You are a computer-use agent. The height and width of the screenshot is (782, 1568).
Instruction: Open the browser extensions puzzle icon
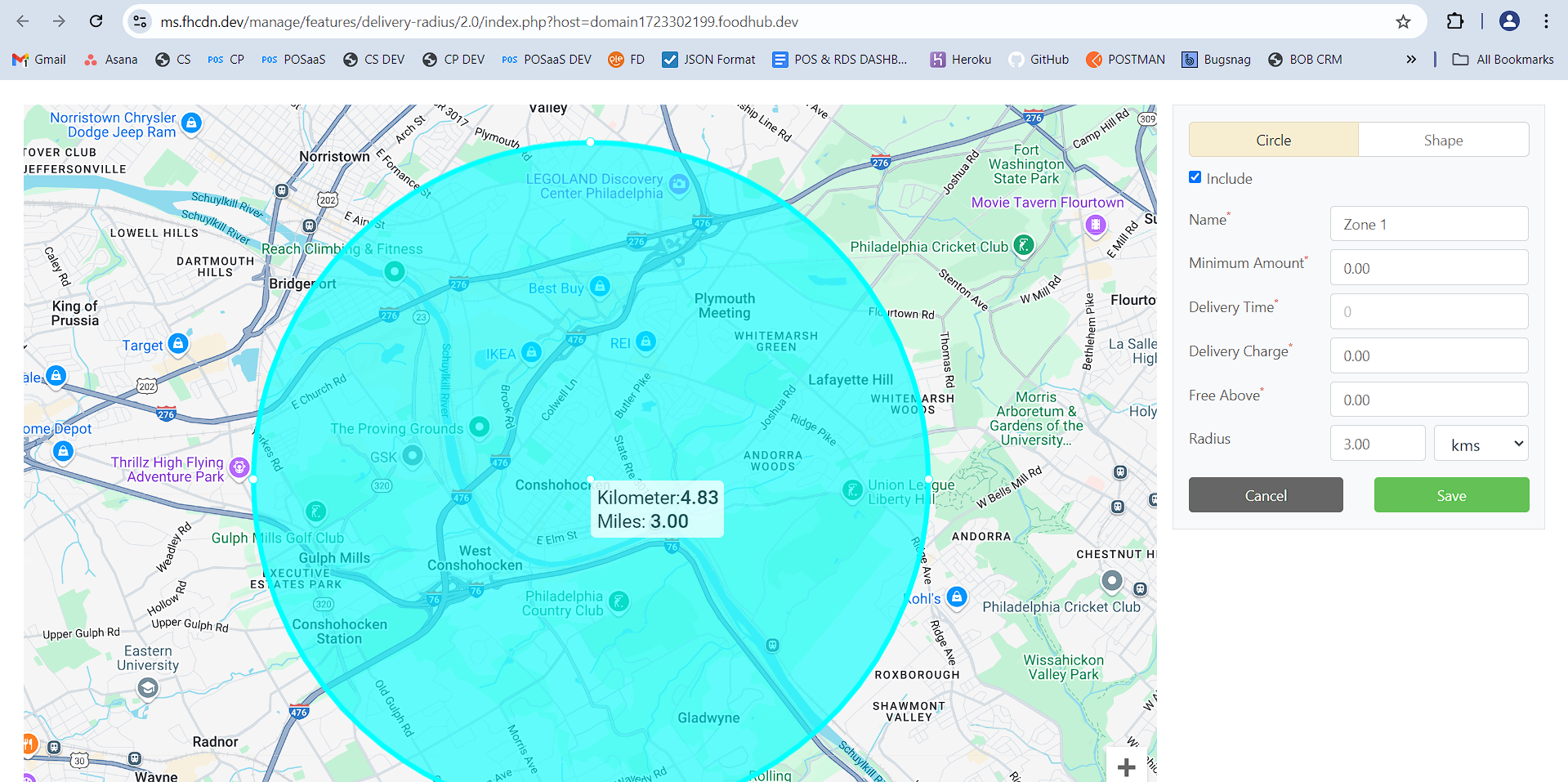click(x=1455, y=21)
